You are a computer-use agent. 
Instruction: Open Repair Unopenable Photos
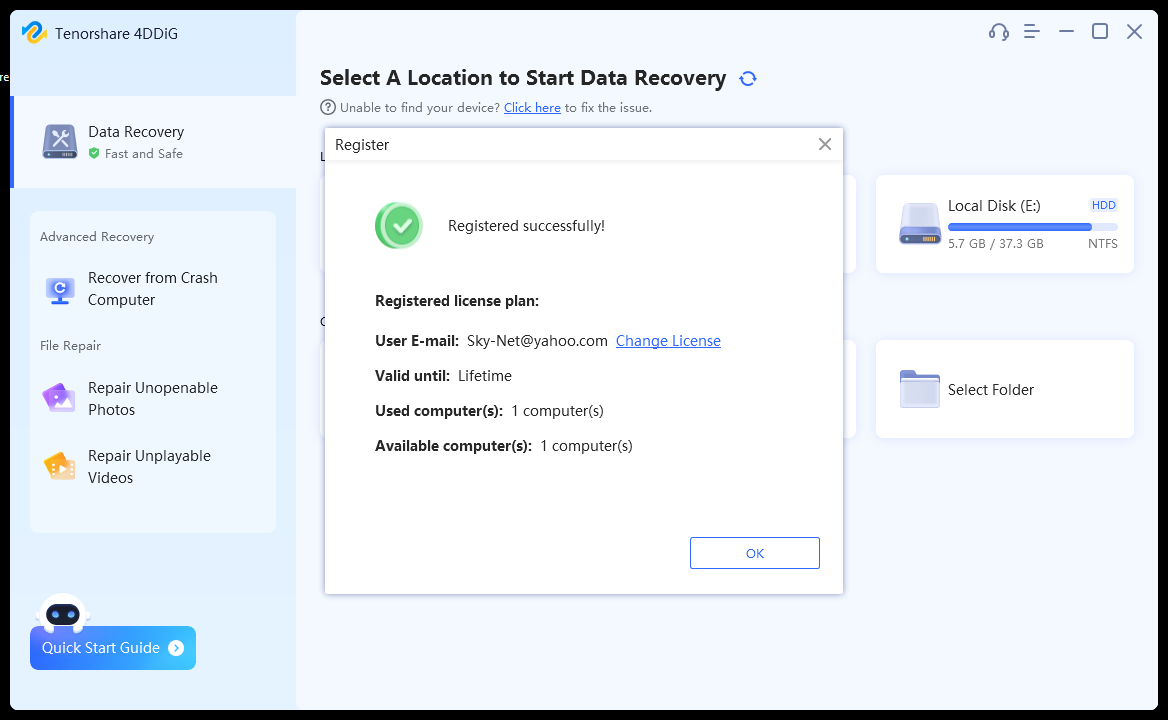point(153,398)
